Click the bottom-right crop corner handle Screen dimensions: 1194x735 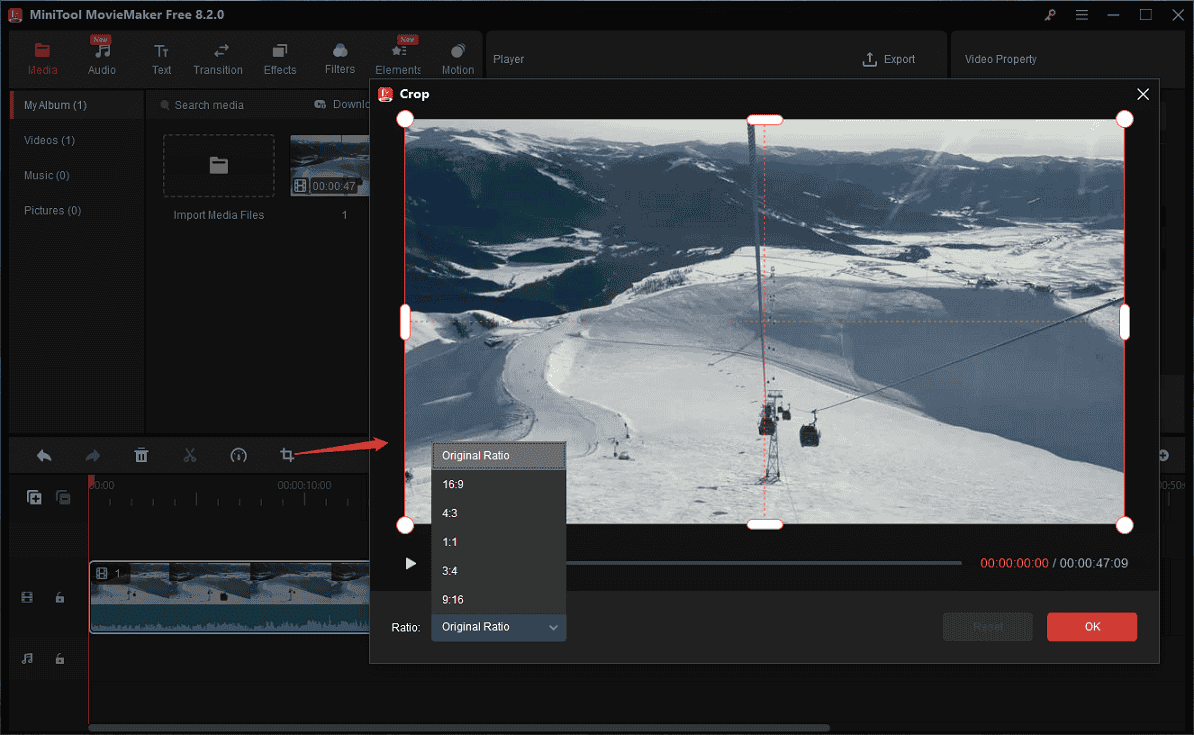[1124, 525]
